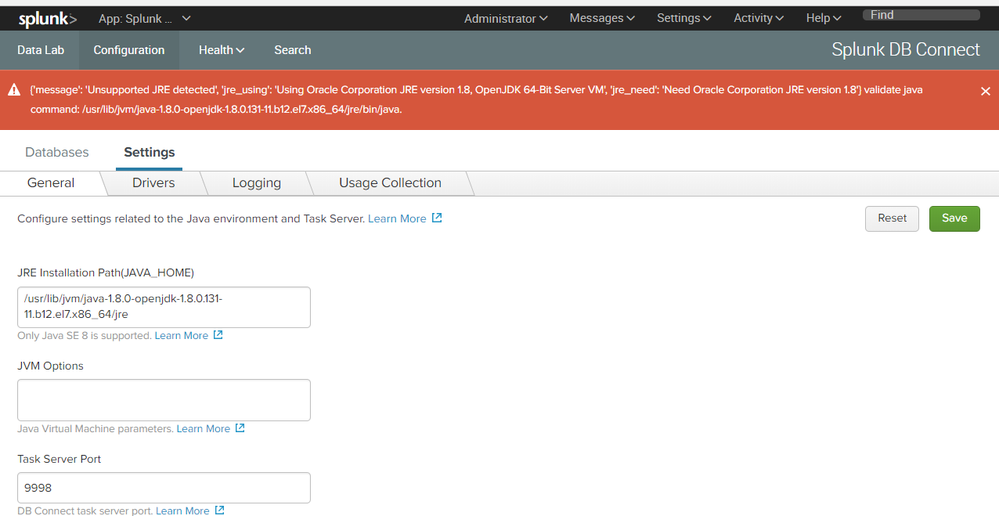
Task: Follow Learn More link for task server port
Action: [182, 510]
